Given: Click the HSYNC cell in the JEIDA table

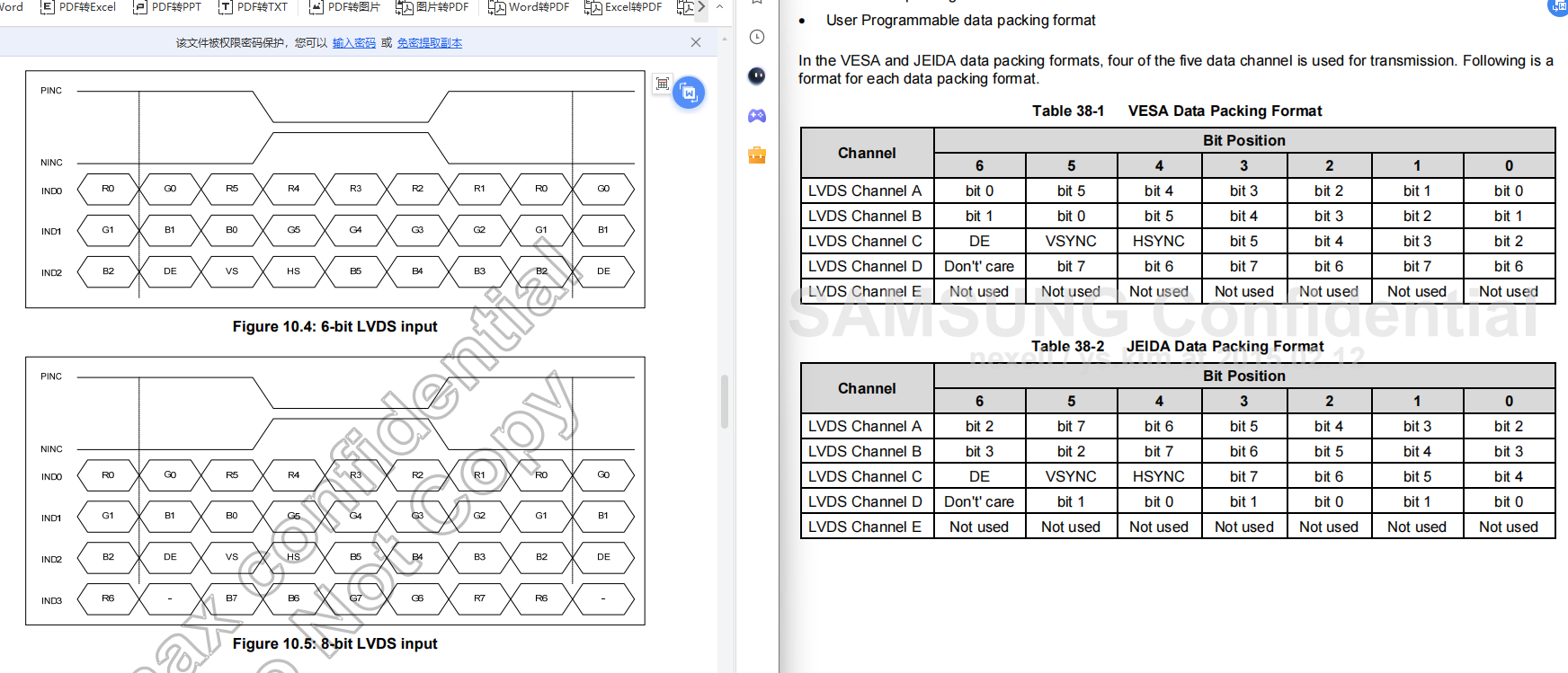Looking at the screenshot, I should tap(1159, 476).
